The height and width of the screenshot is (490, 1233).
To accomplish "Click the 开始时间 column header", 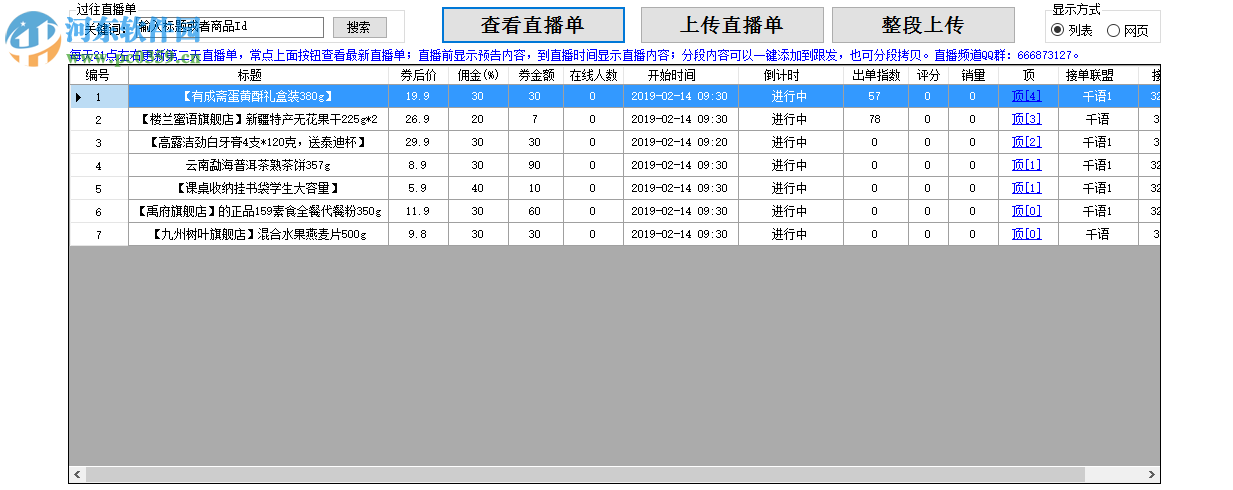I will tap(680, 75).
